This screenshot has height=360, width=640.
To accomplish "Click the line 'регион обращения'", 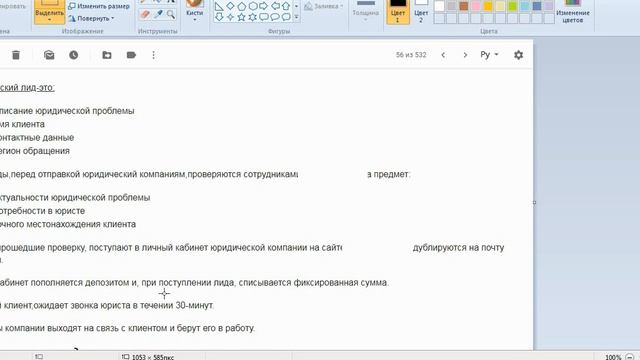I will [35, 151].
